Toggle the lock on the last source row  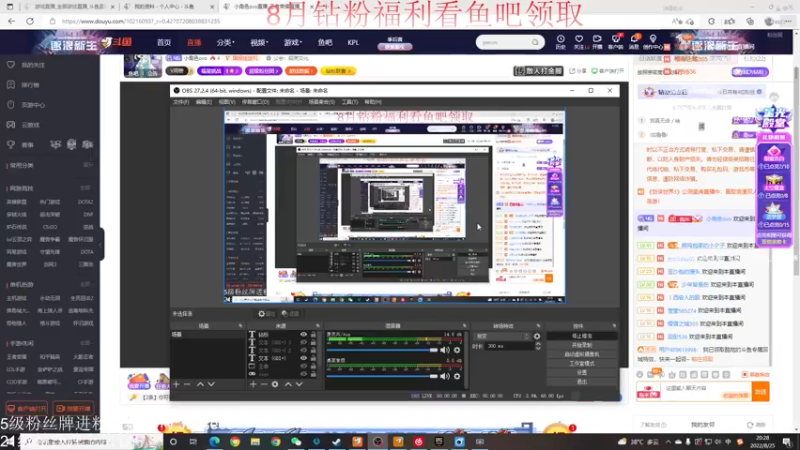pyautogui.click(x=313, y=374)
